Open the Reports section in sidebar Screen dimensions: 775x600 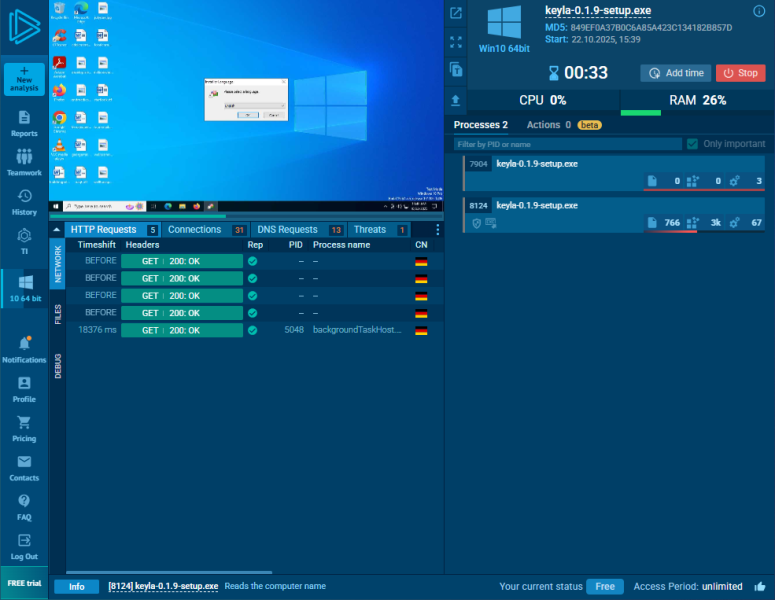[x=24, y=124]
